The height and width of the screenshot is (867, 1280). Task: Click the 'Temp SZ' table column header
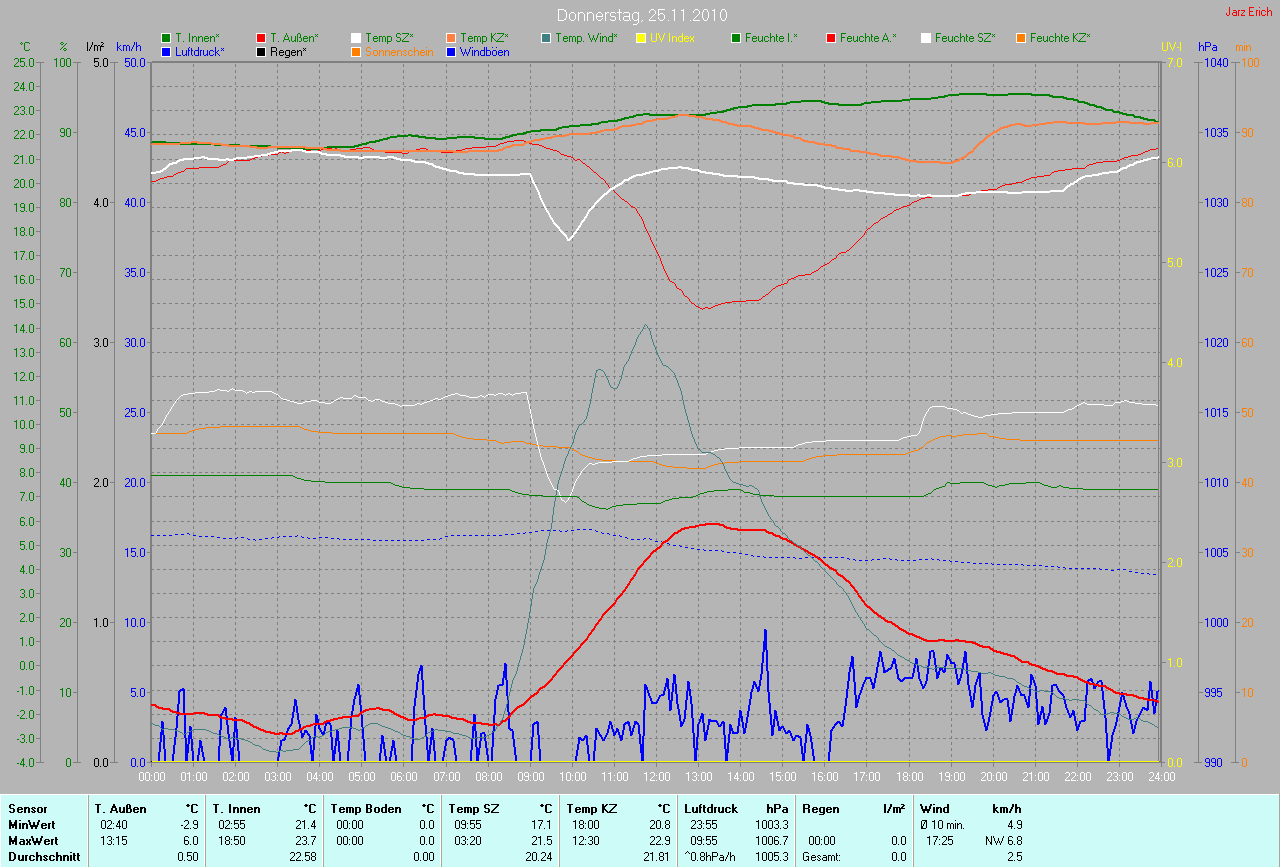tap(474, 808)
